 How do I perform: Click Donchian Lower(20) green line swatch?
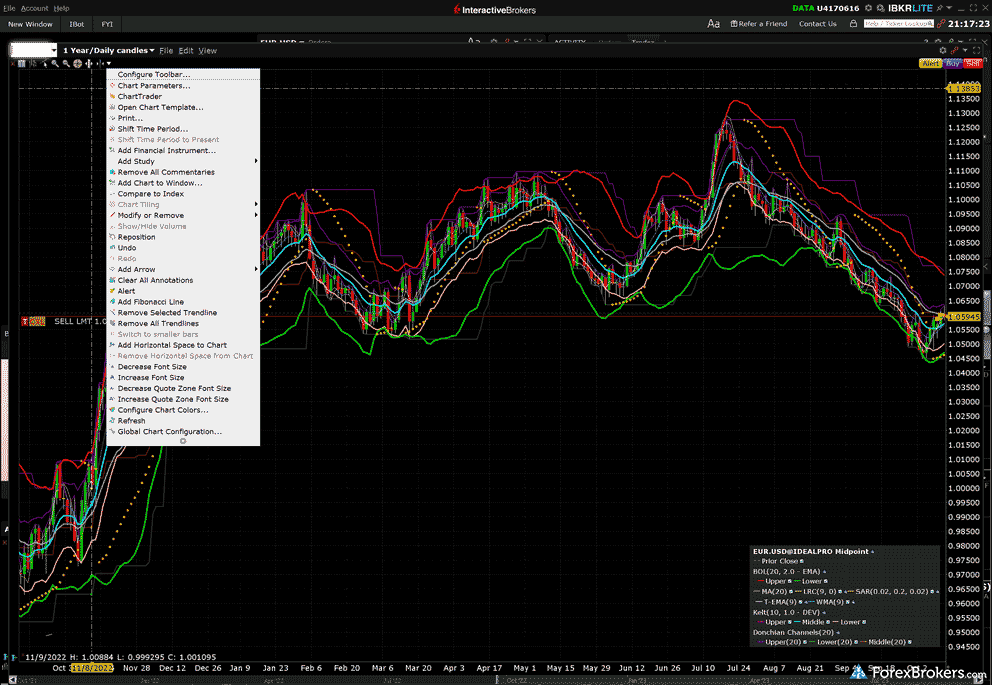(812, 642)
